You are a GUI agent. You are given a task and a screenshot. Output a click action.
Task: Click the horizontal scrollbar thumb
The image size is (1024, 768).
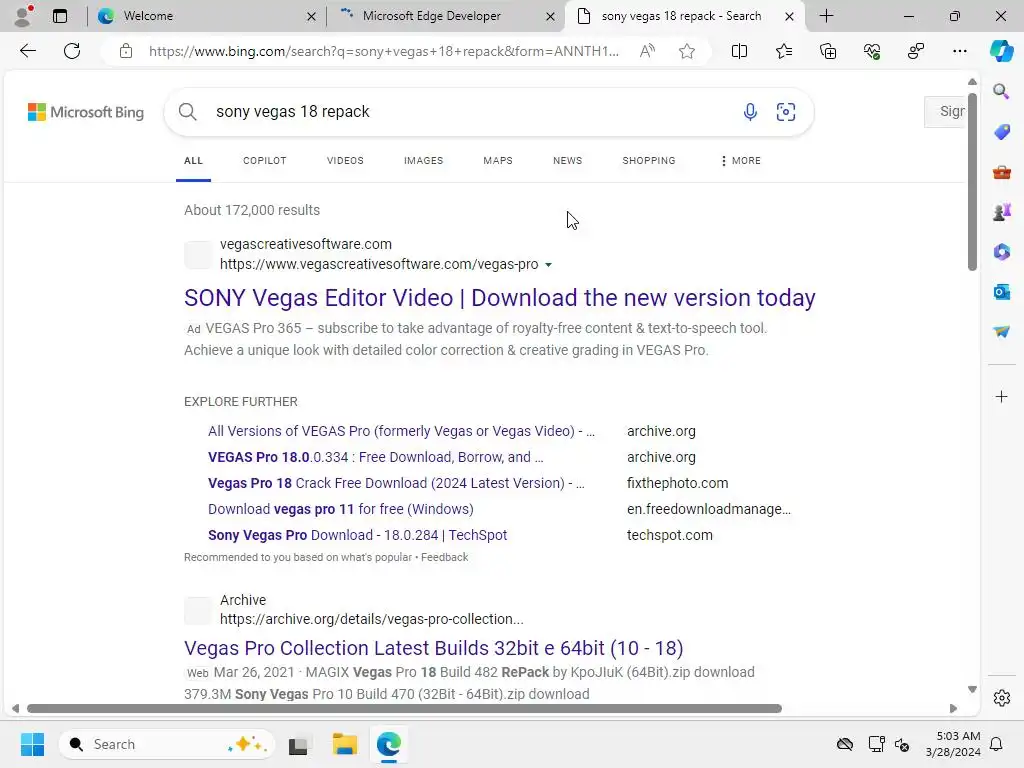coord(404,709)
